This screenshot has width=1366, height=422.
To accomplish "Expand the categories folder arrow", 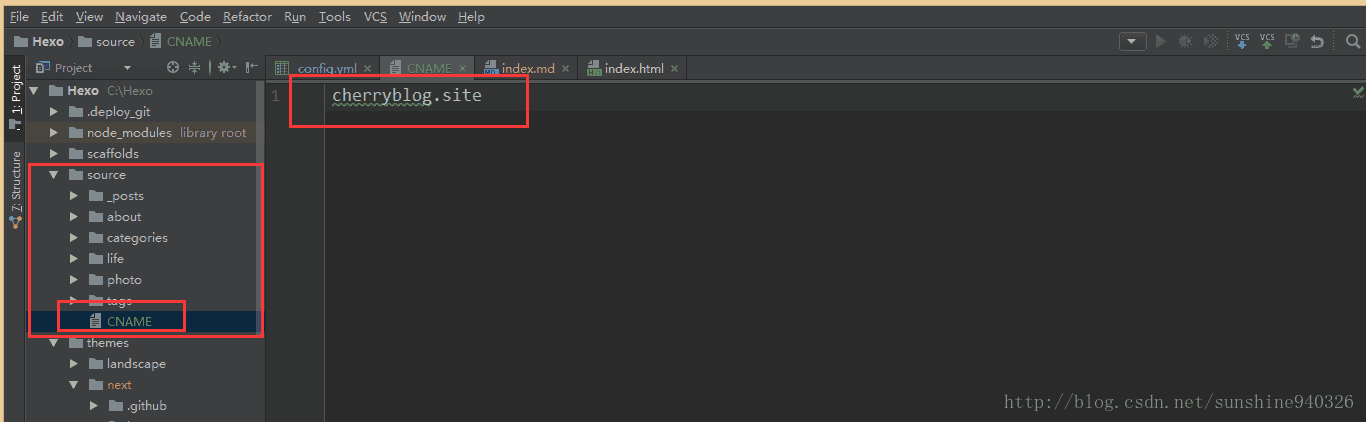I will (74, 237).
